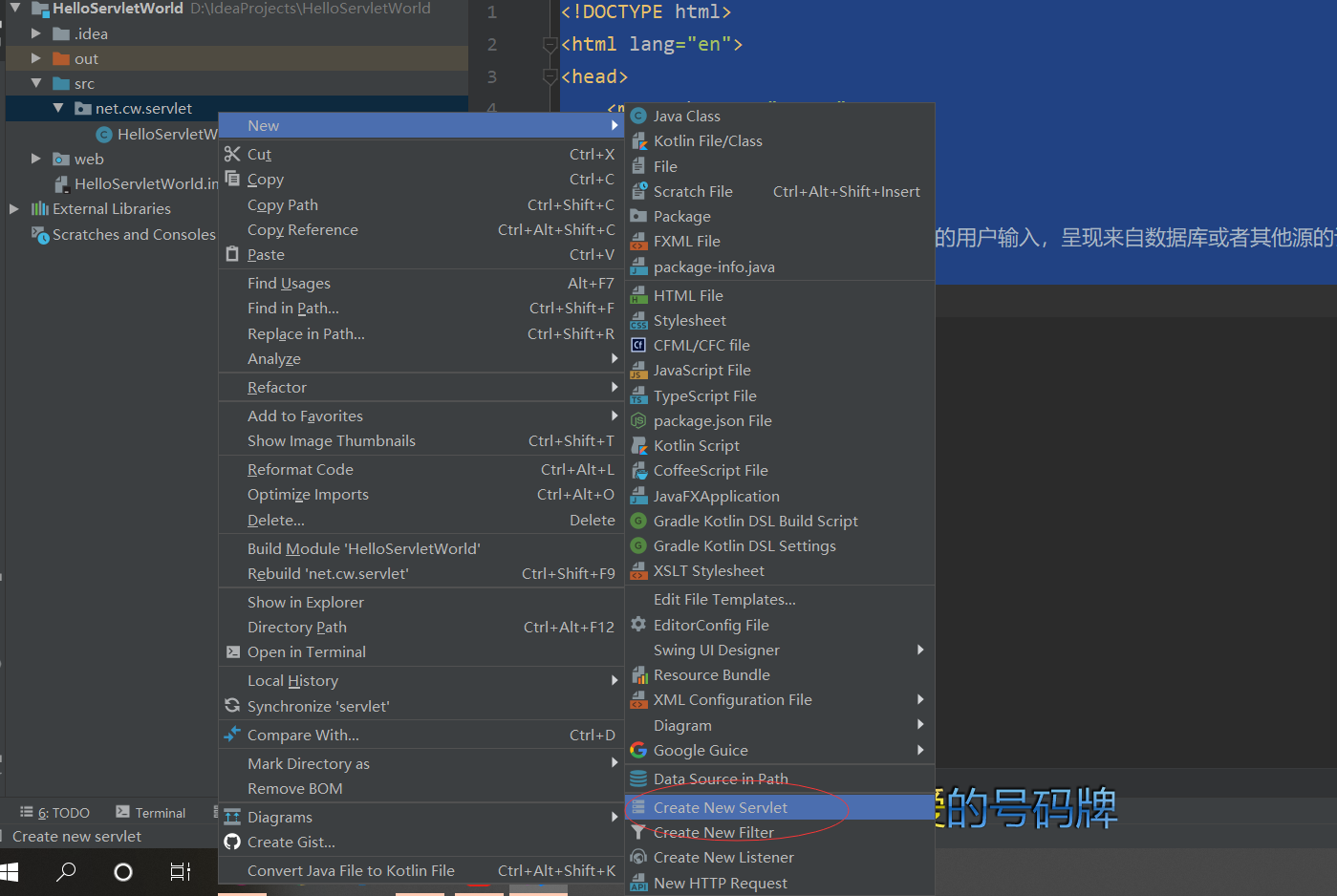Click the Gradle Kotlin DSL Build Script icon
Image resolution: width=1337 pixels, height=896 pixels.
pos(639,521)
